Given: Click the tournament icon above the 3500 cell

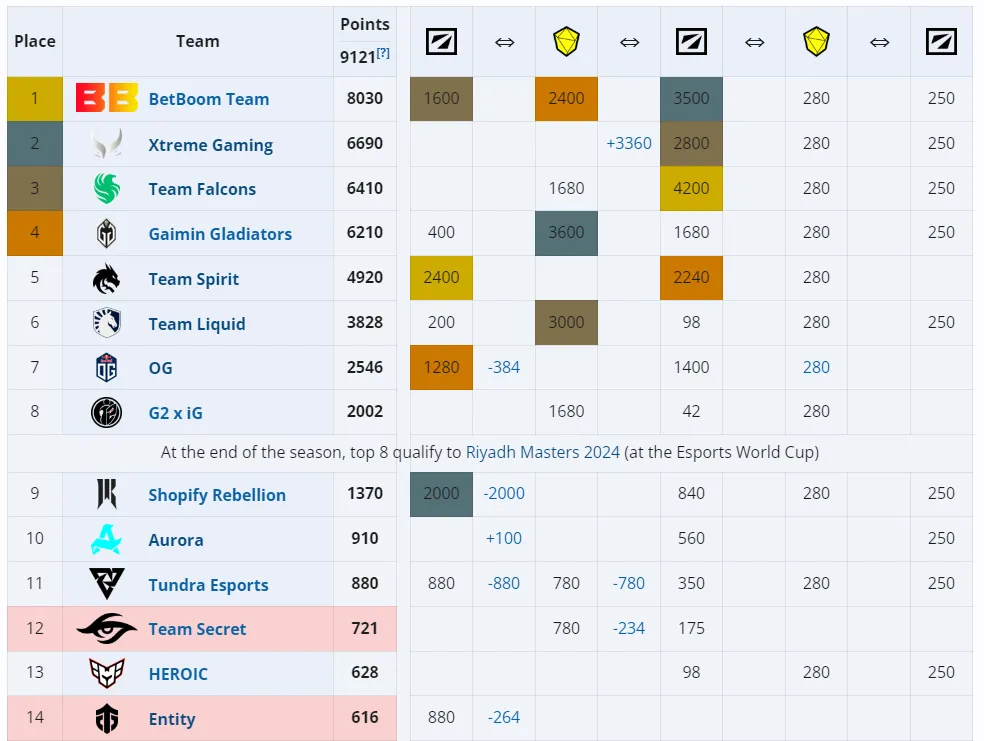Looking at the screenshot, I should 691,42.
